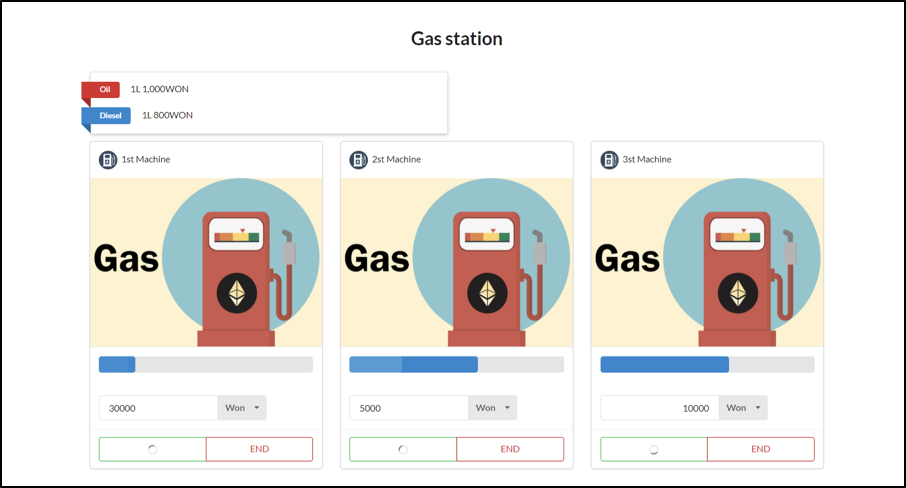Open the Won dropdown on 1st Machine

pos(242,408)
